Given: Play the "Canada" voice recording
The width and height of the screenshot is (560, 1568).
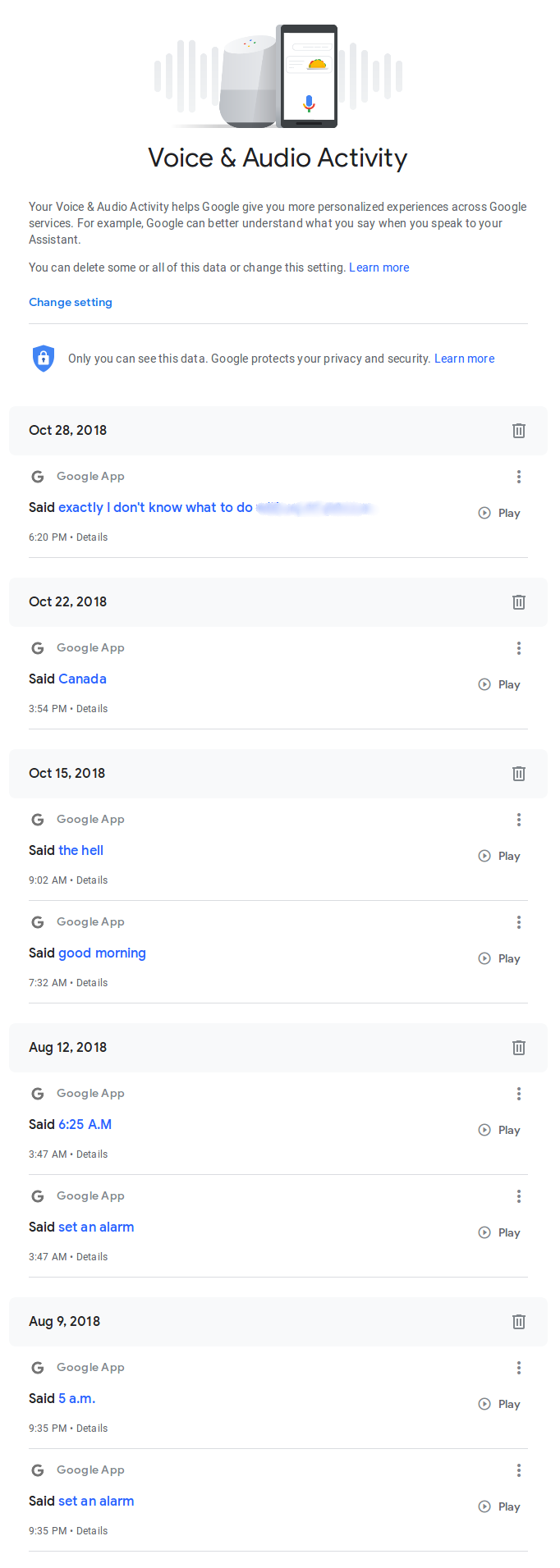Looking at the screenshot, I should (x=500, y=684).
